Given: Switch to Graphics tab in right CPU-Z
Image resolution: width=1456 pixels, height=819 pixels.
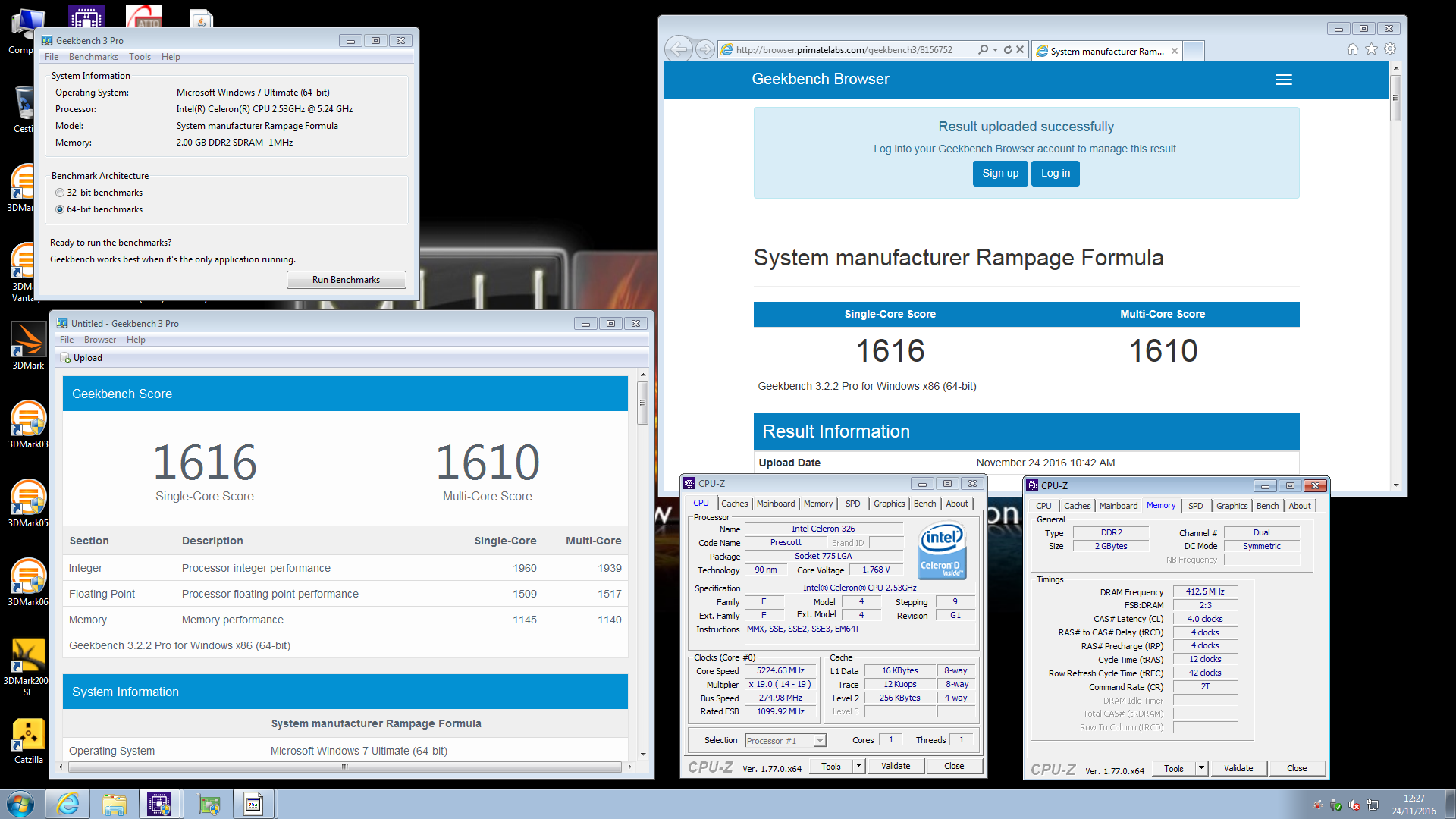Looking at the screenshot, I should tap(1232, 506).
